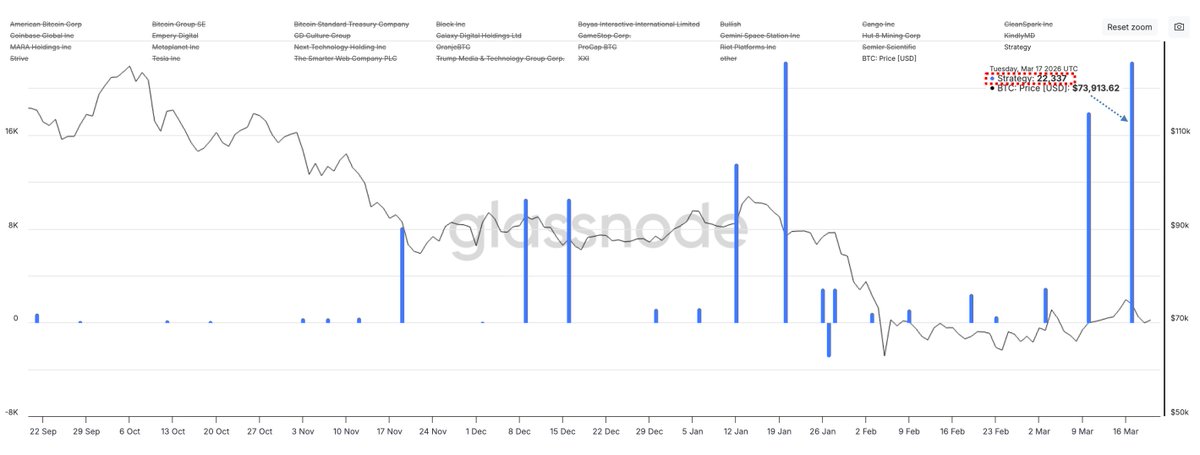This screenshot has height=455, width=1200.
Task: Click the 23 Feb date label
Action: [x=996, y=432]
